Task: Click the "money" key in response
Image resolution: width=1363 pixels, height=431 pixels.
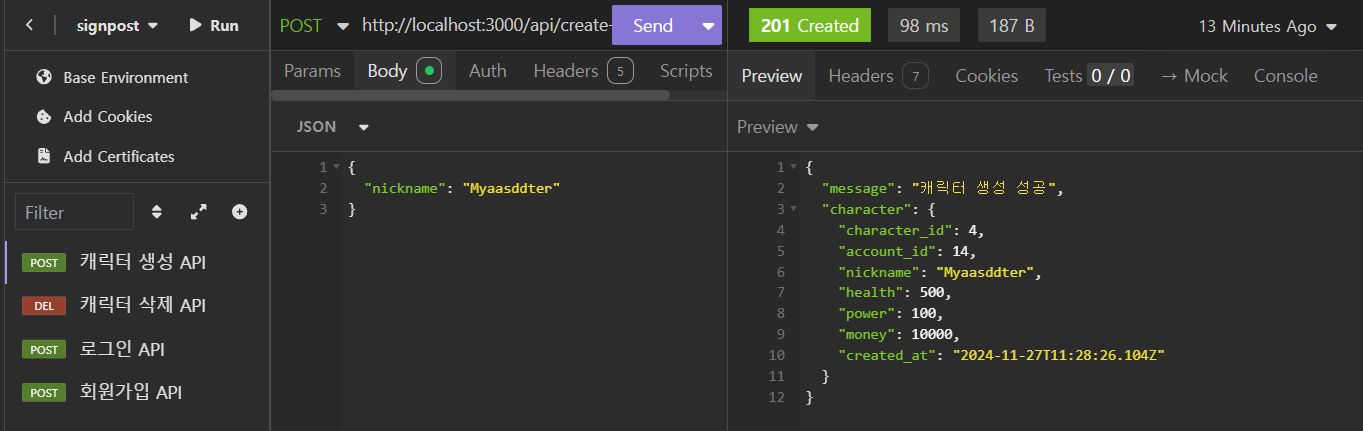Action: point(867,335)
